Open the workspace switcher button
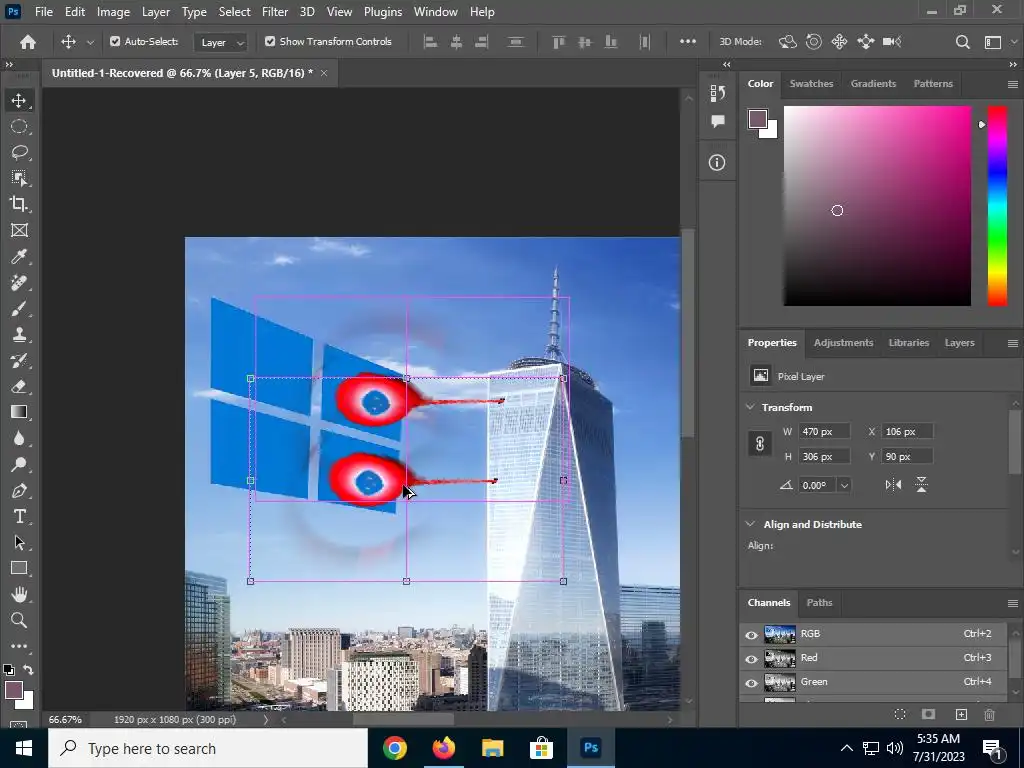Image resolution: width=1024 pixels, height=768 pixels. tap(993, 42)
